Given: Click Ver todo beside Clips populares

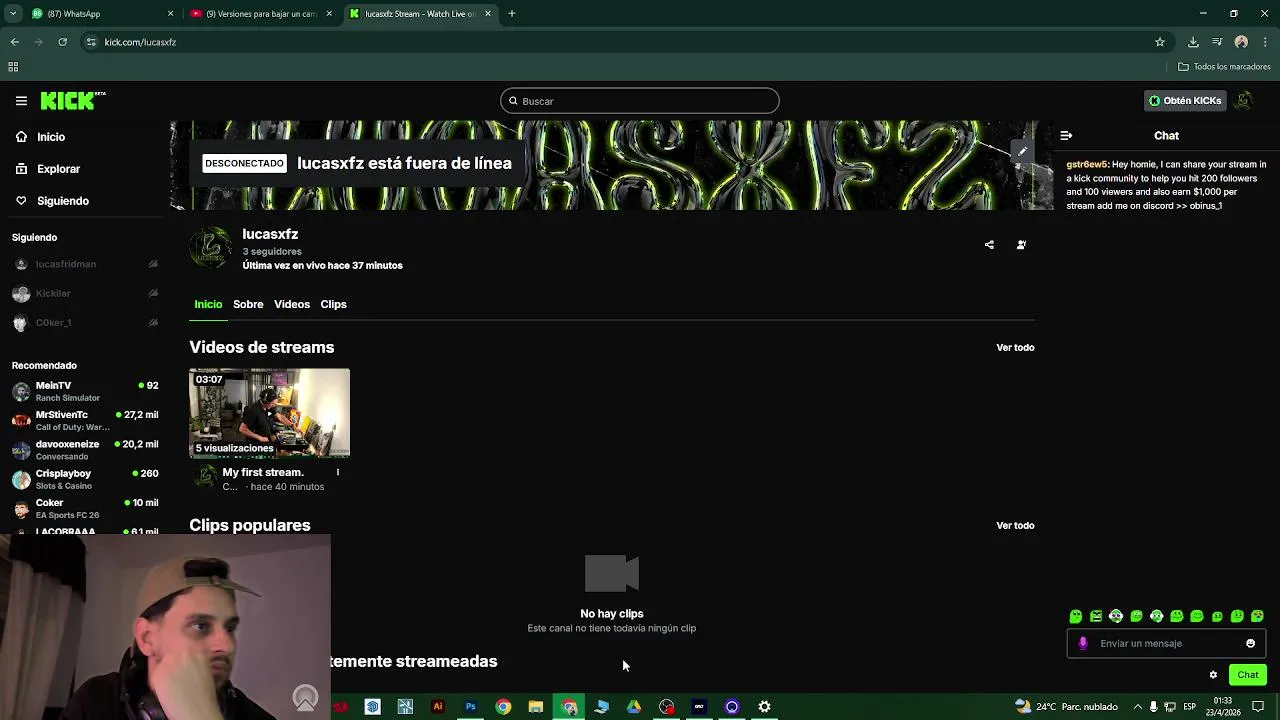Looking at the screenshot, I should (x=1015, y=526).
